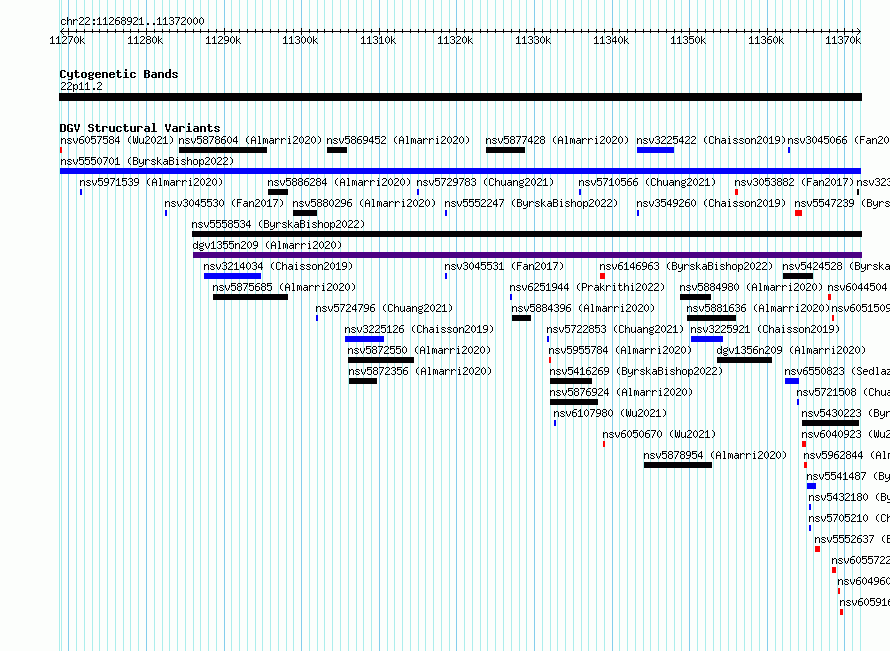Click the DGV Structural Variants track title
Viewport: 890px width, 651px height.
[x=140, y=128]
